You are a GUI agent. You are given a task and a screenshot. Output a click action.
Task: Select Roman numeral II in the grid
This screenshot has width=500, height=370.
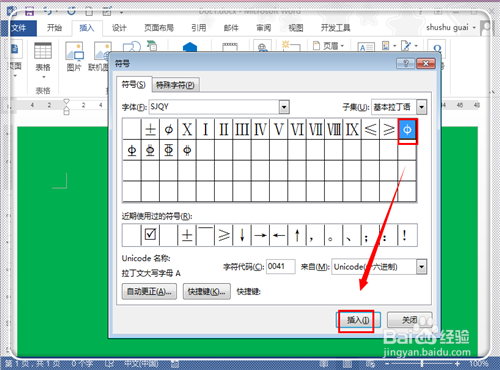224,129
